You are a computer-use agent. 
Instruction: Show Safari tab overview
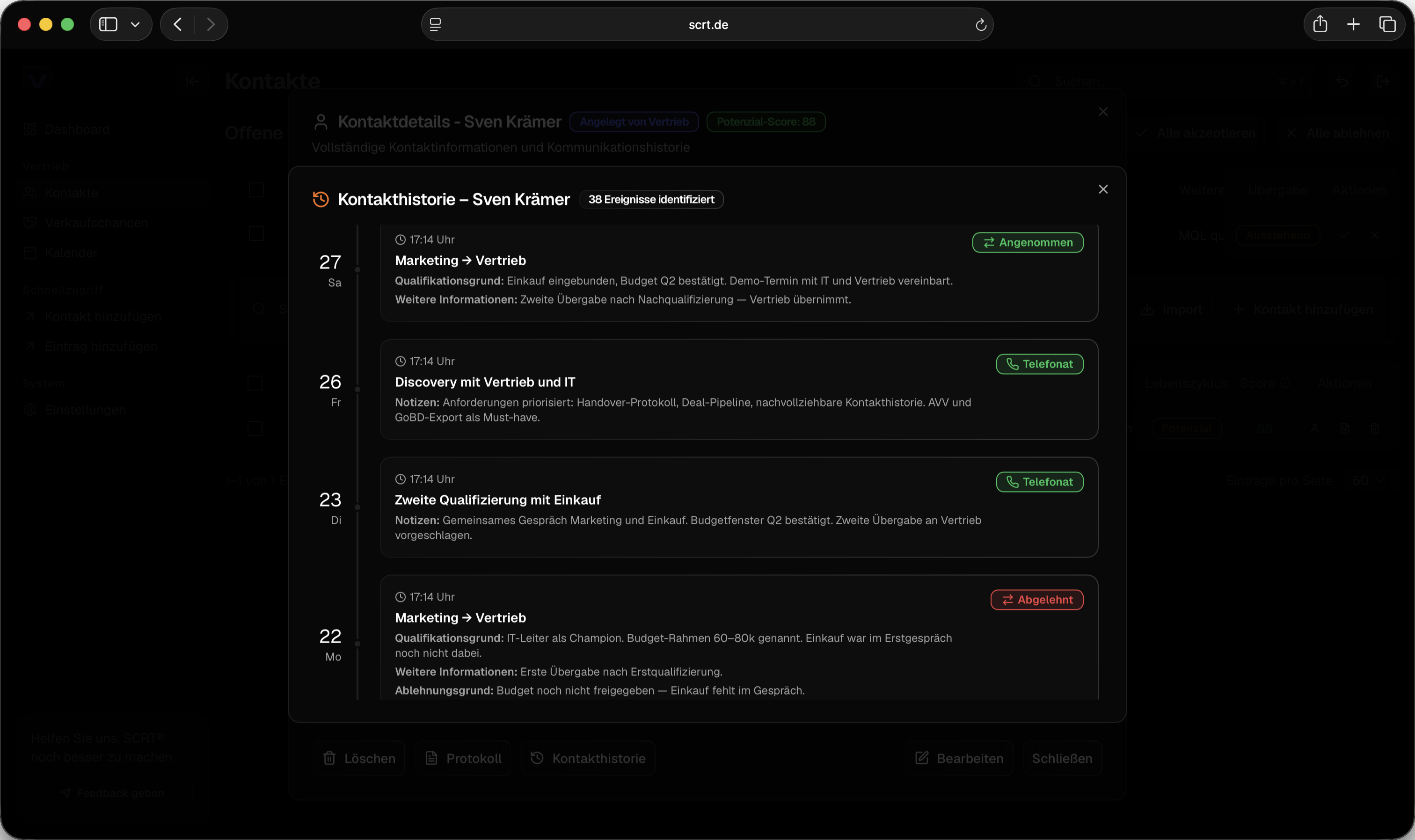click(1386, 24)
